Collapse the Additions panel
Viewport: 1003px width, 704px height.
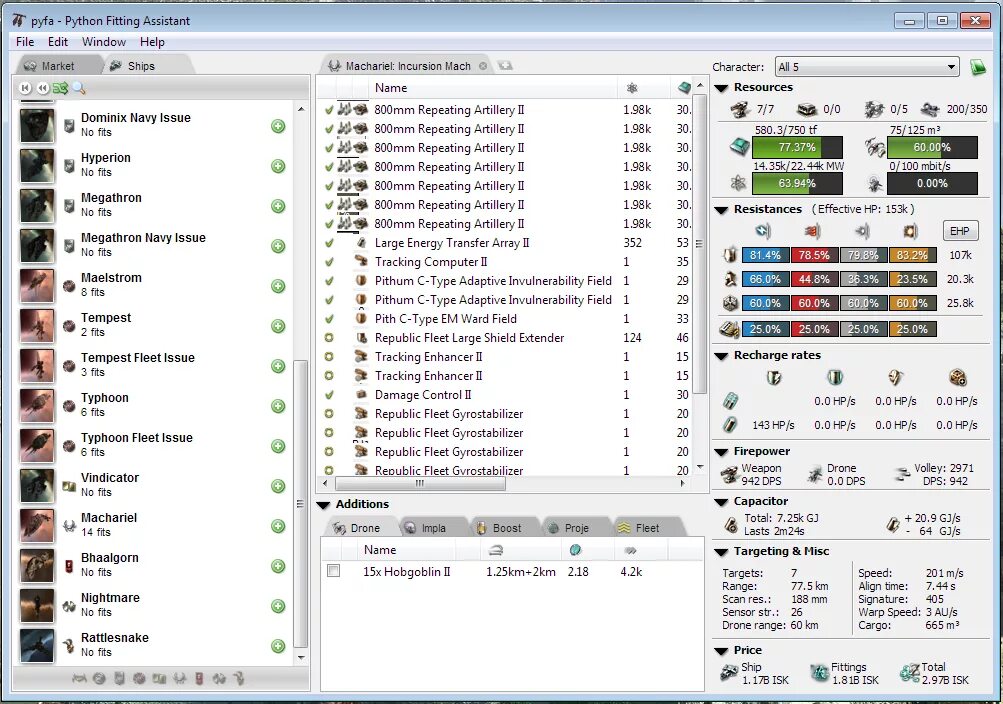[x=323, y=505]
